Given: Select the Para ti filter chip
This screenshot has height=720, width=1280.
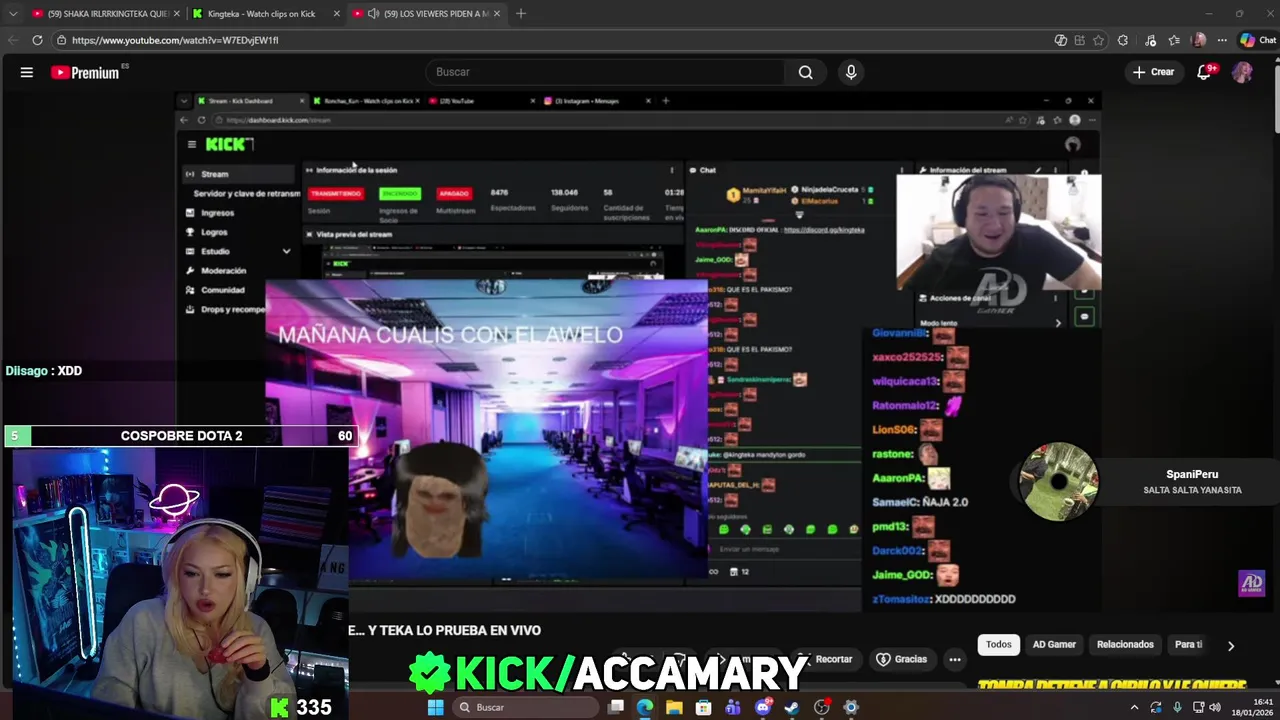Looking at the screenshot, I should pos(1188,645).
